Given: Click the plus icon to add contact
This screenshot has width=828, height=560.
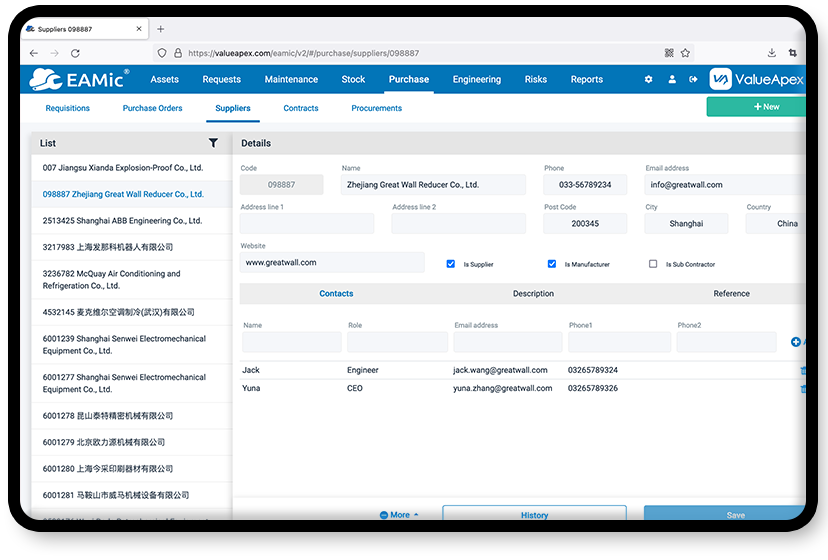Looking at the screenshot, I should (x=796, y=342).
